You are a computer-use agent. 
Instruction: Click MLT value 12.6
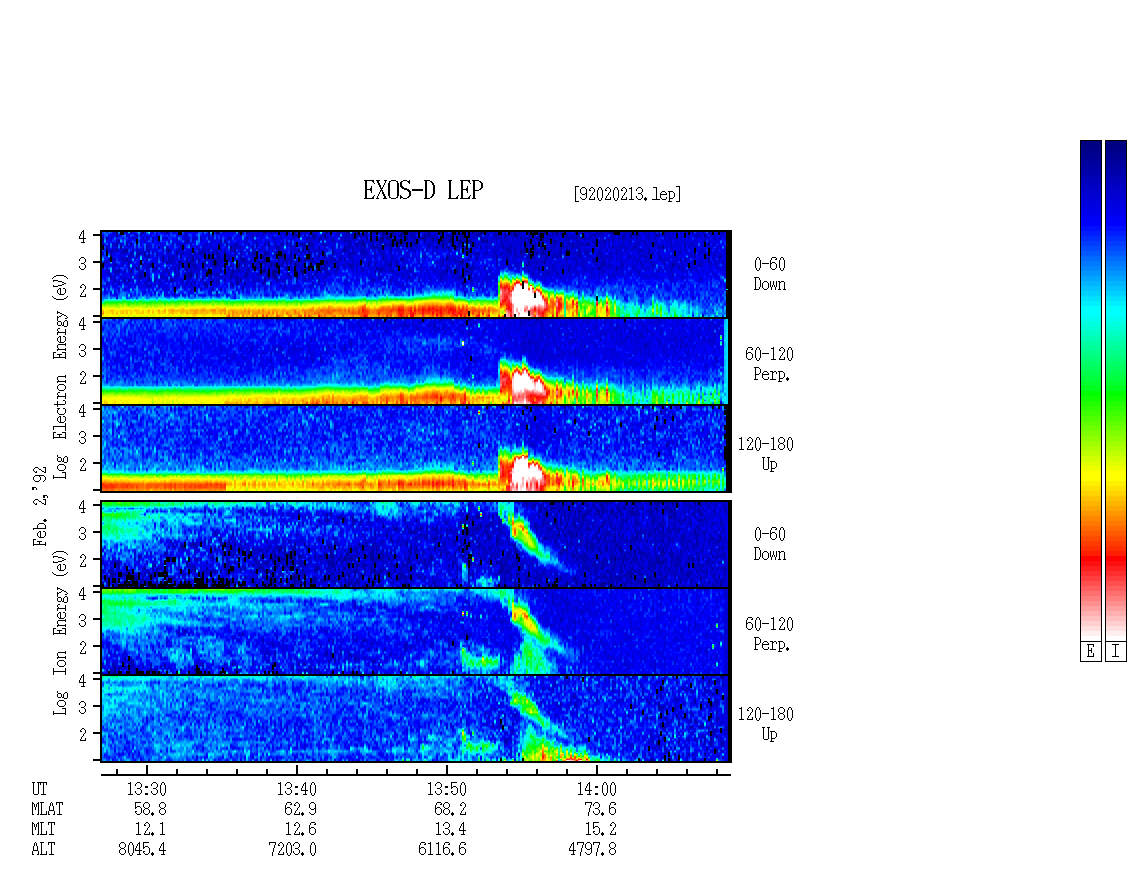300,829
